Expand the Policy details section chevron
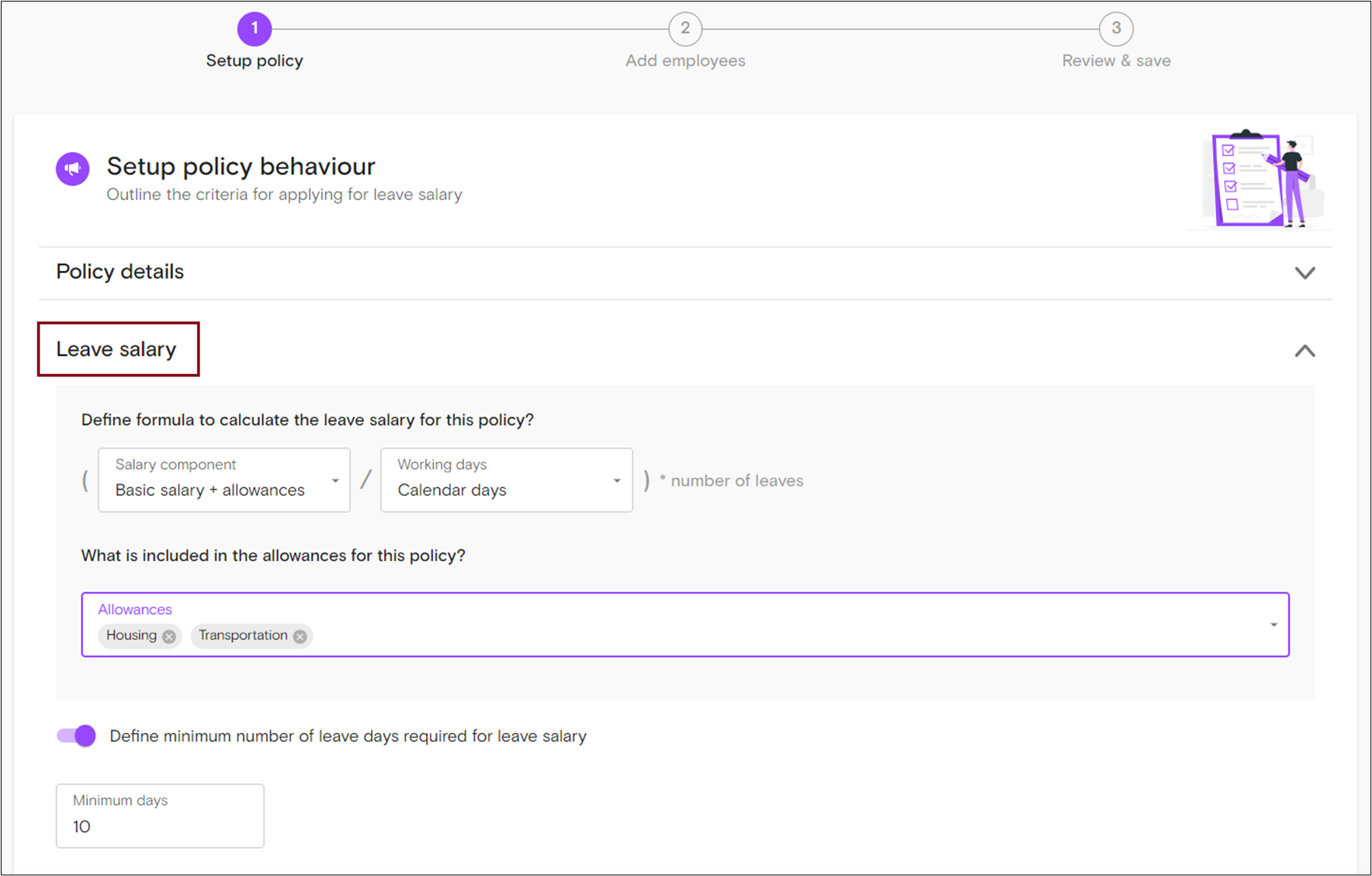The image size is (1372, 876). click(1304, 273)
